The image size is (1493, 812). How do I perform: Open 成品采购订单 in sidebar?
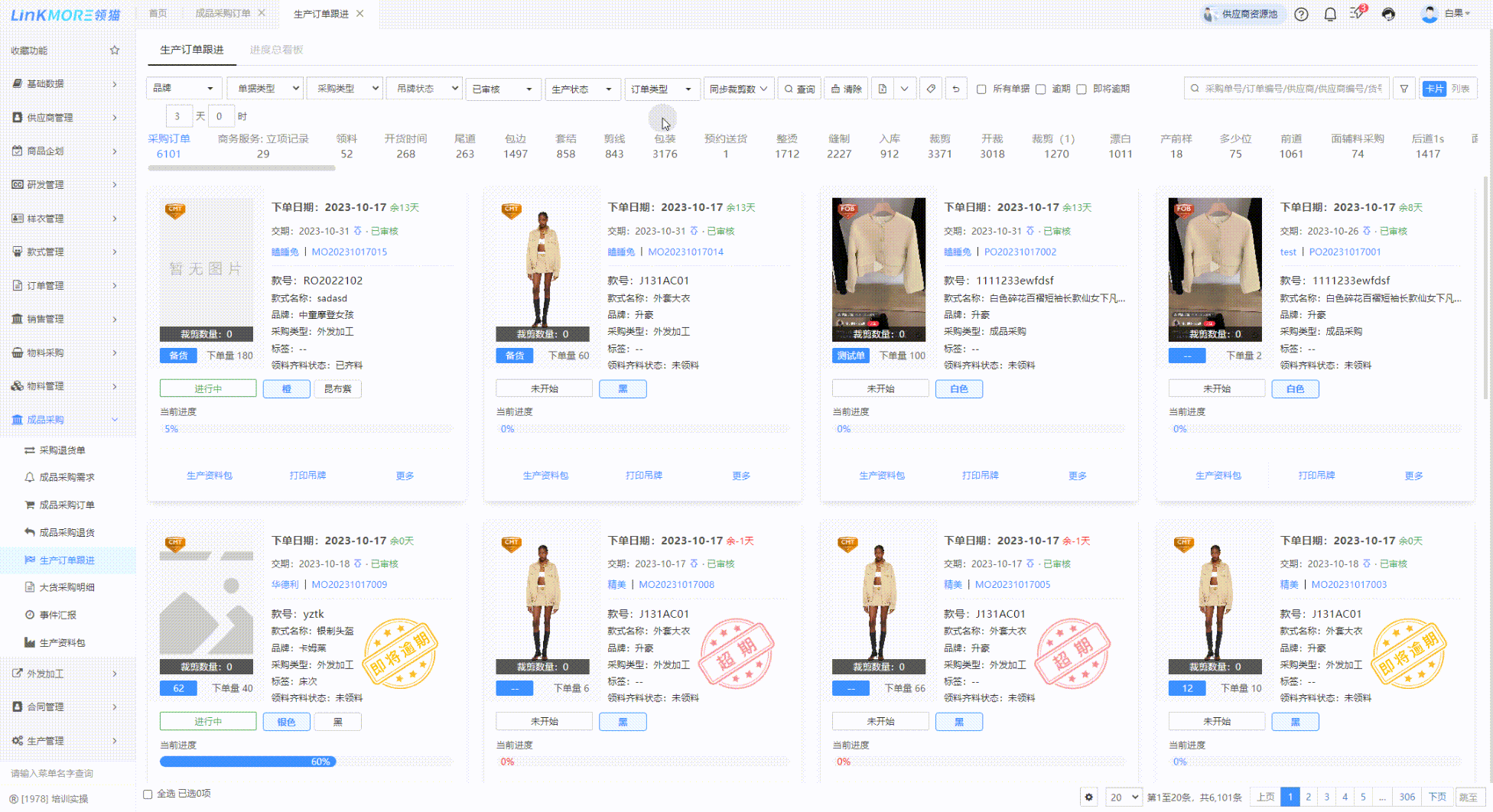click(x=67, y=505)
